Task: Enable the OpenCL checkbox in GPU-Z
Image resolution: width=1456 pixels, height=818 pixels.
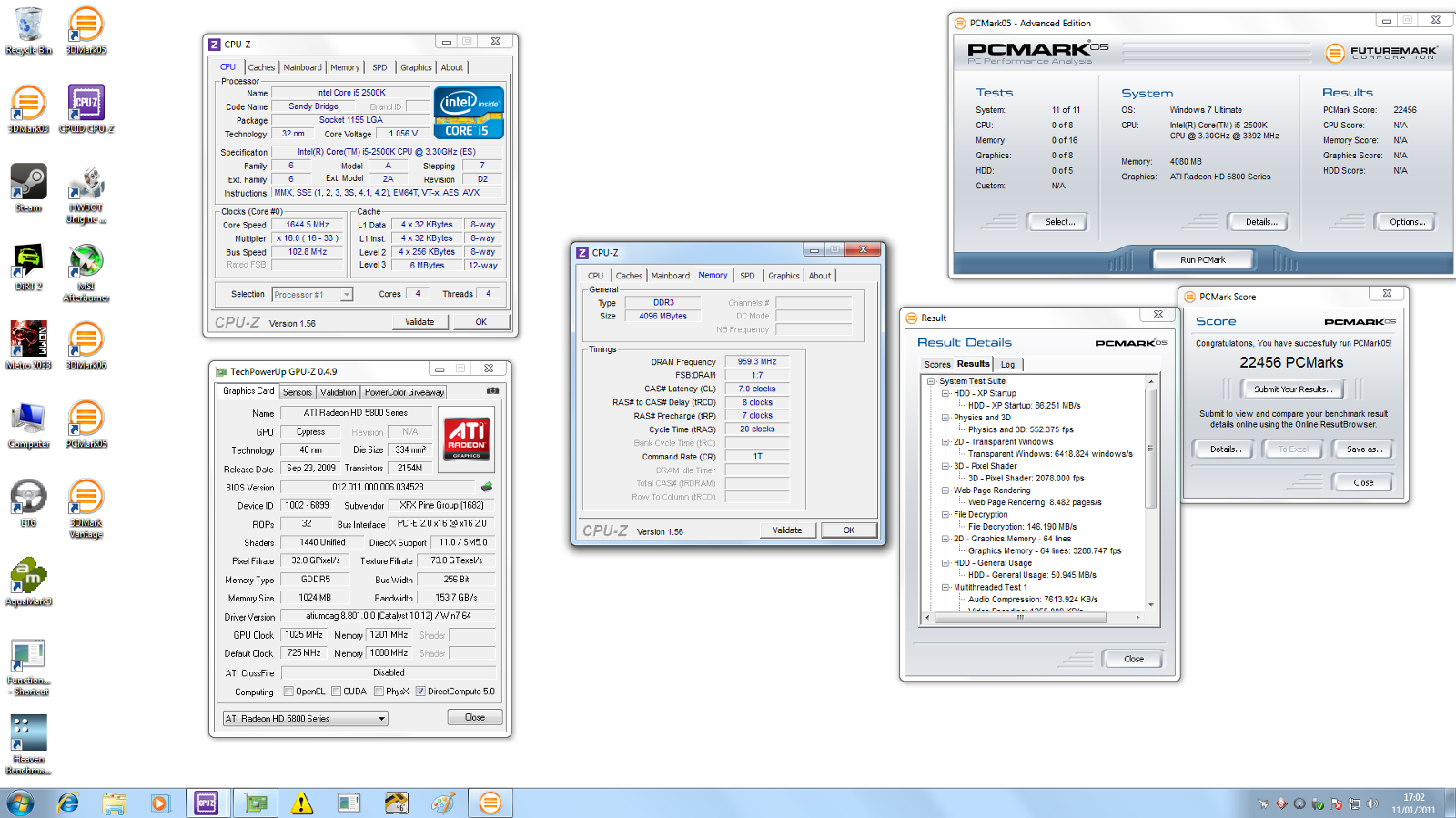Action: (x=288, y=692)
